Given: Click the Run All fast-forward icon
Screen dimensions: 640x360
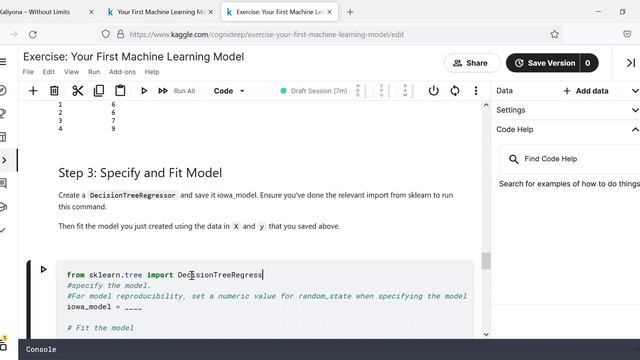Looking at the screenshot, I should coord(163,91).
